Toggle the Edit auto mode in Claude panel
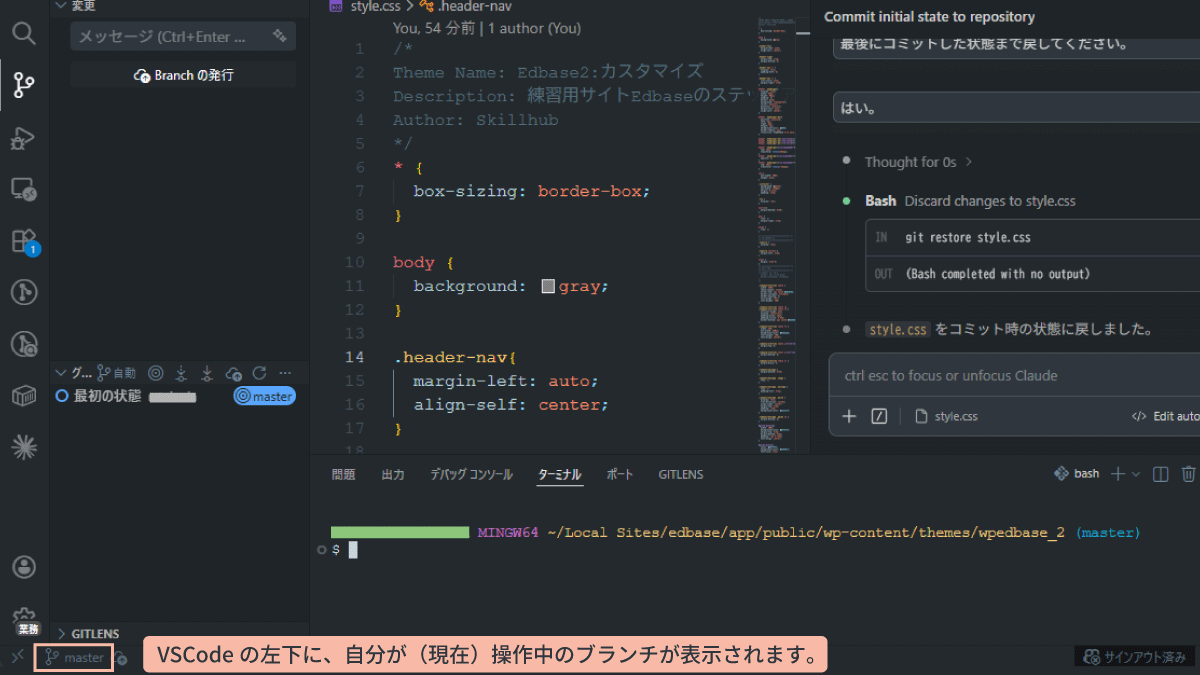This screenshot has height=675, width=1200. [1165, 416]
